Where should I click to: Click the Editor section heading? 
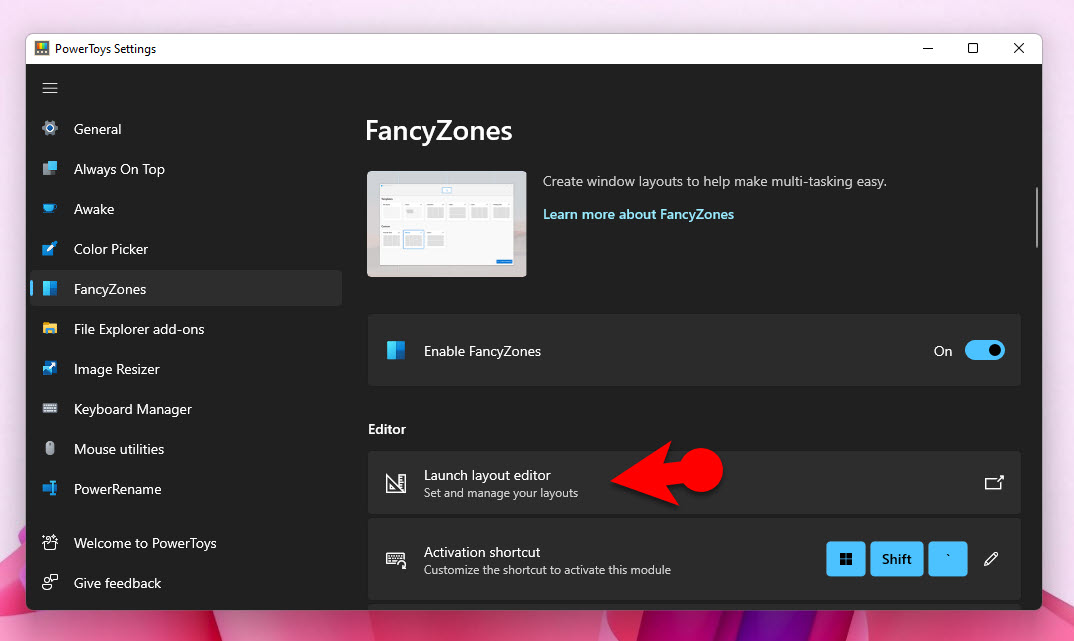(x=387, y=429)
